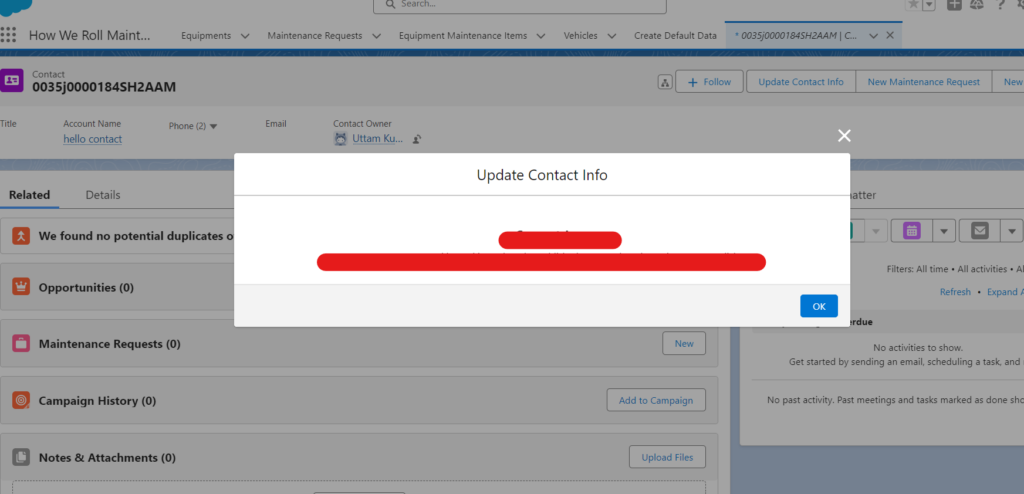
Task: Click the Add to Campaign button
Action: coord(656,401)
